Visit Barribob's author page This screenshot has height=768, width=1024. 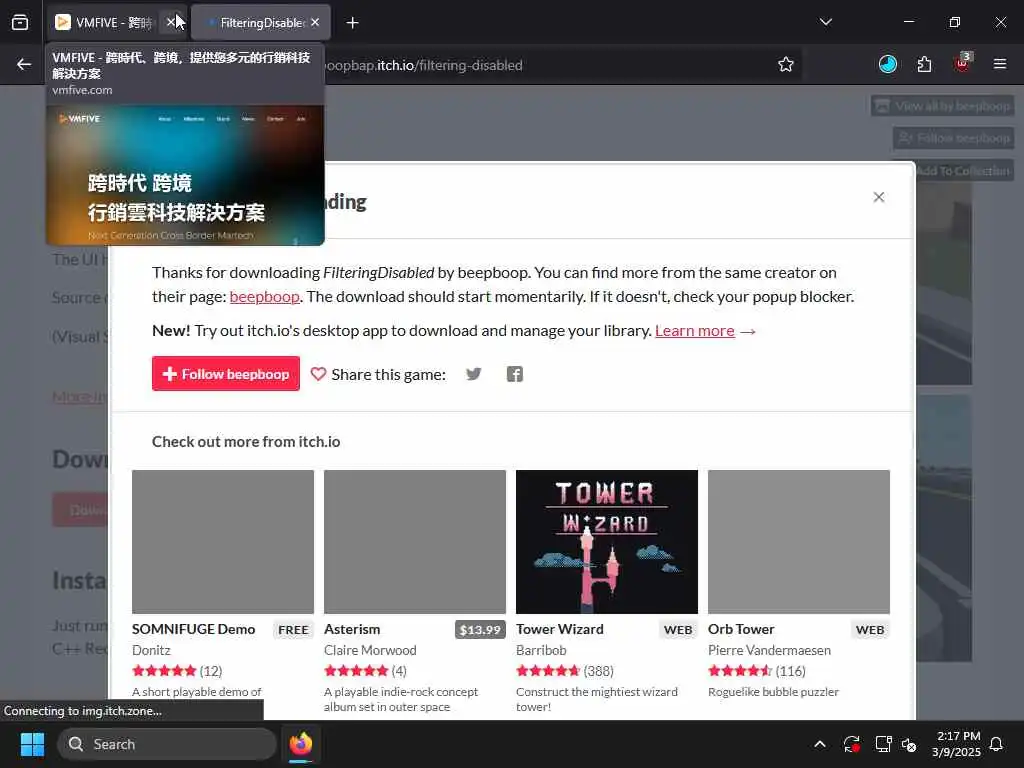point(541,650)
